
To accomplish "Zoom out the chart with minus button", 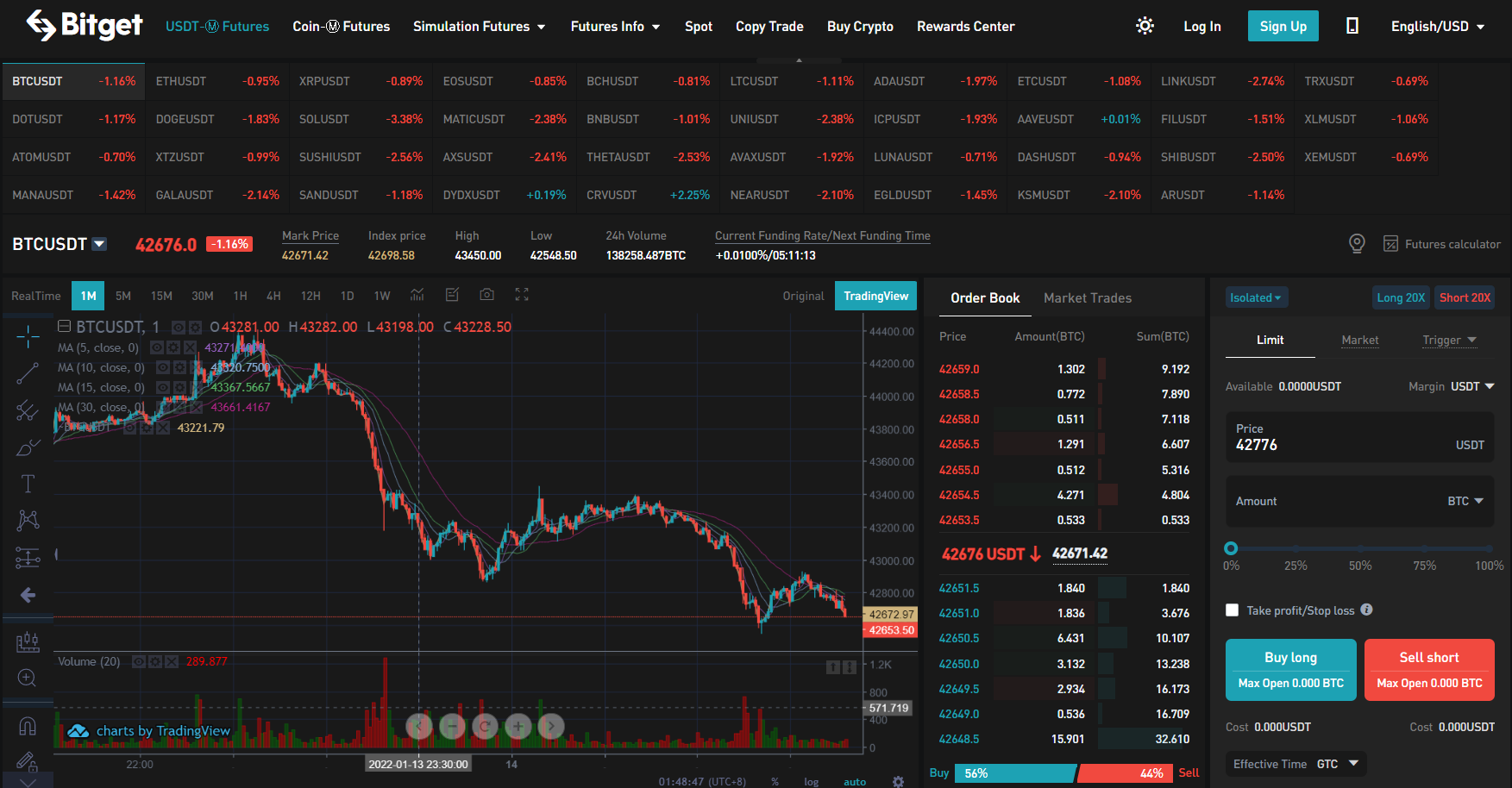I will tap(452, 727).
